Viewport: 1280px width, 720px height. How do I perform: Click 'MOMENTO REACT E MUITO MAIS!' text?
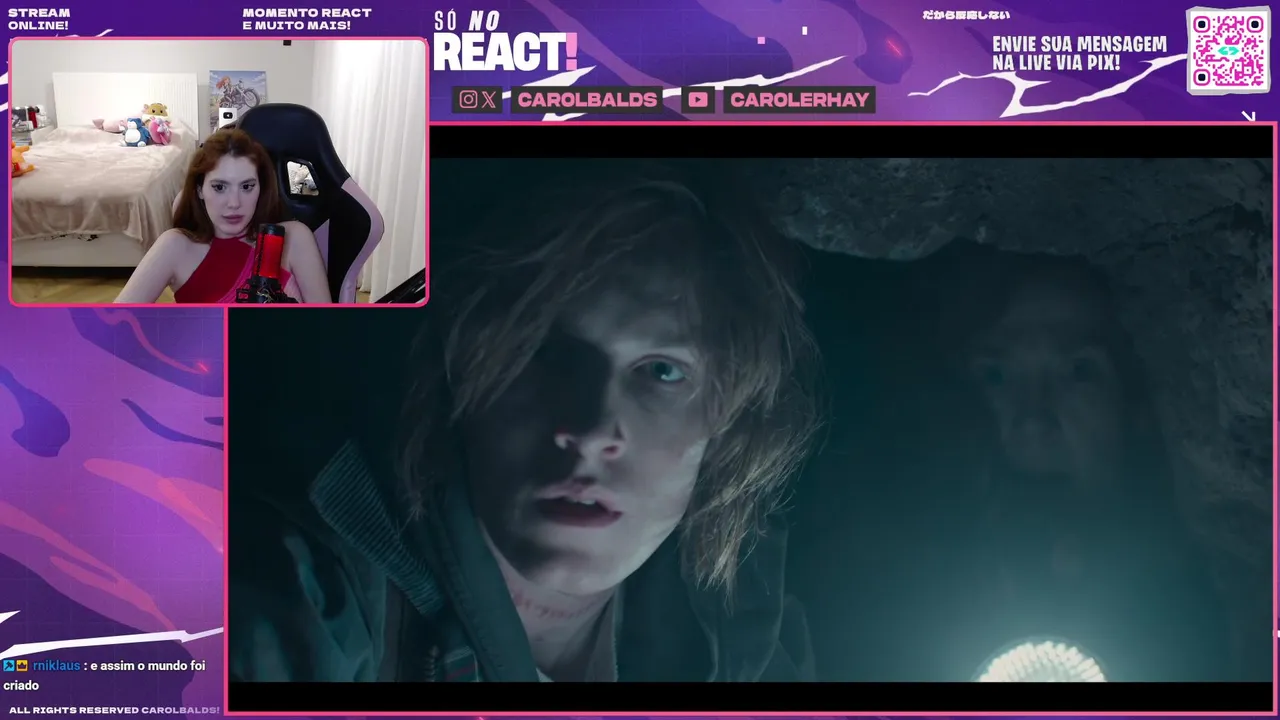(307, 19)
